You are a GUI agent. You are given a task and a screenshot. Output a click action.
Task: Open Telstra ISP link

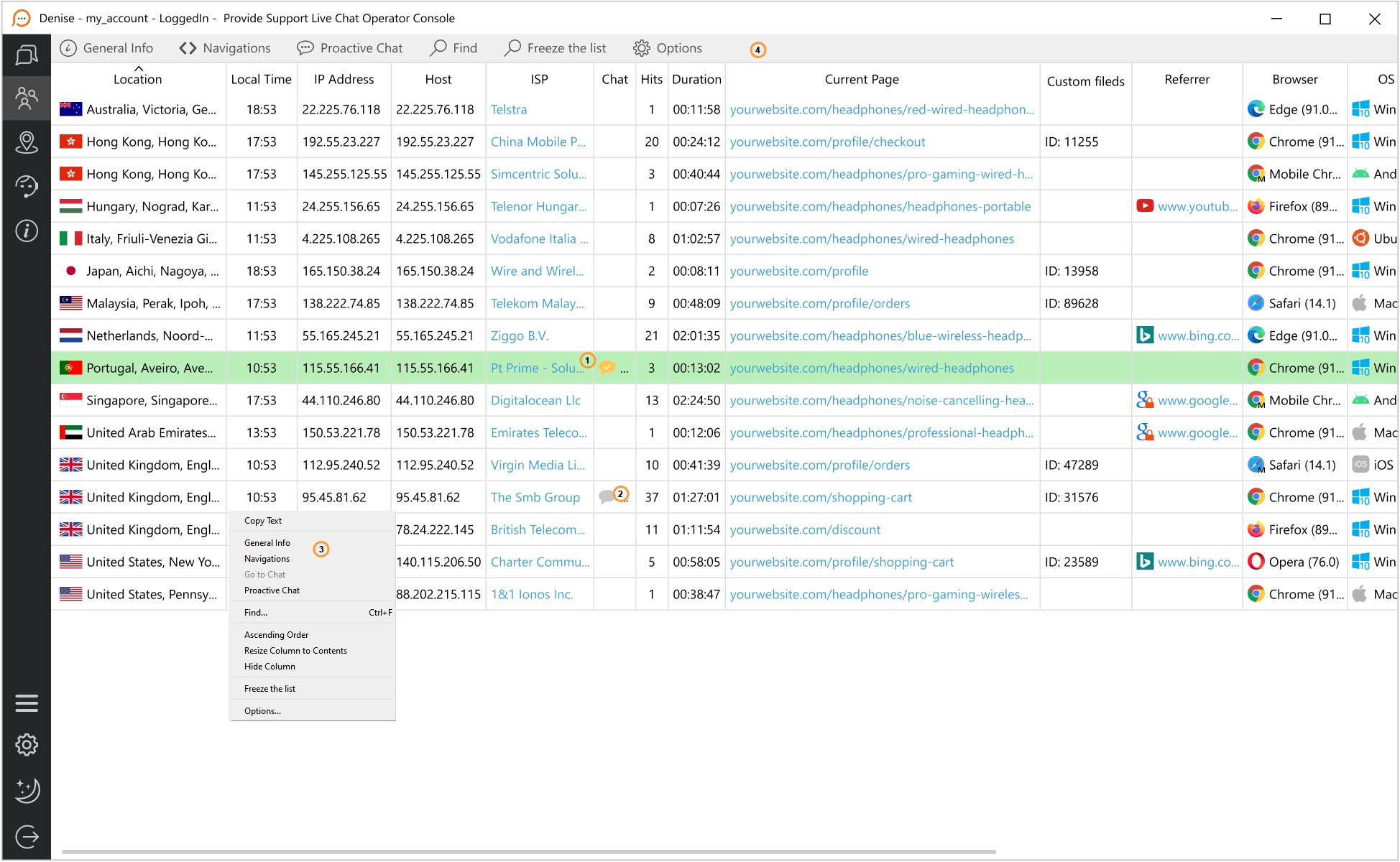click(x=509, y=109)
